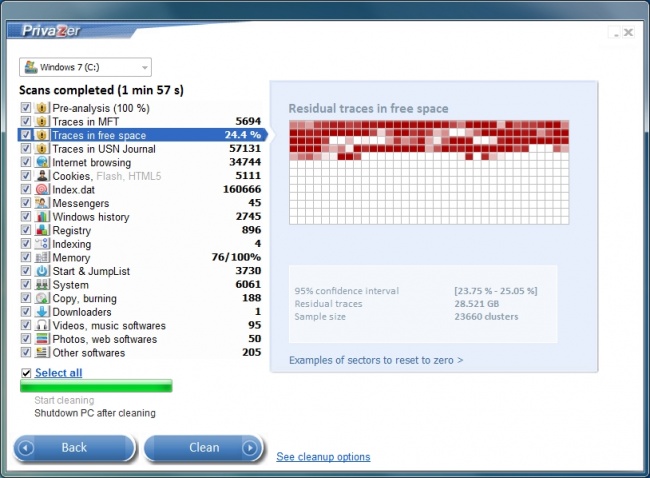
Task: Uncheck the Downloaders checkbox
Action: pyautogui.click(x=26, y=312)
